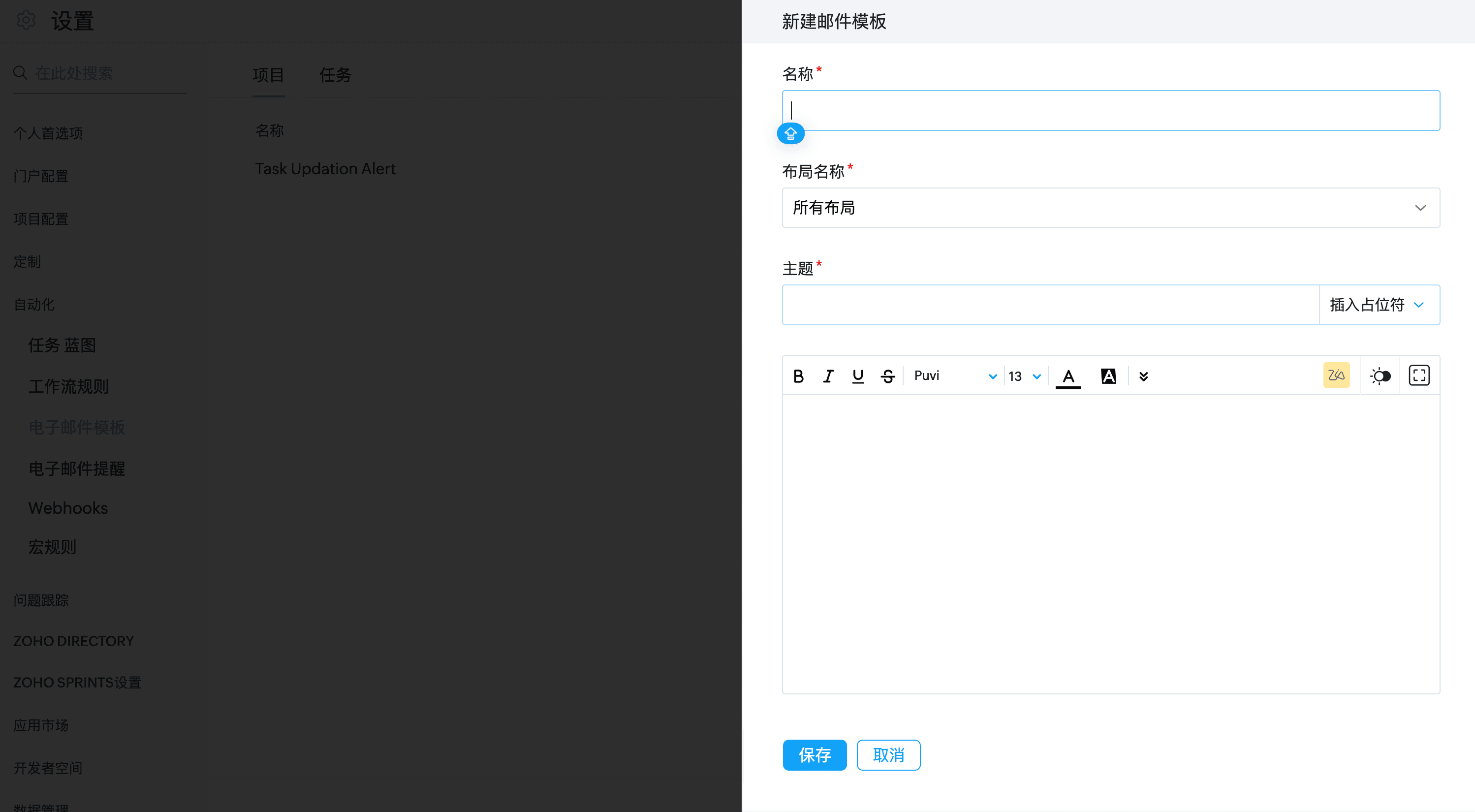This screenshot has height=812, width=1475.
Task: Select the 项目 tab
Action: pos(268,75)
